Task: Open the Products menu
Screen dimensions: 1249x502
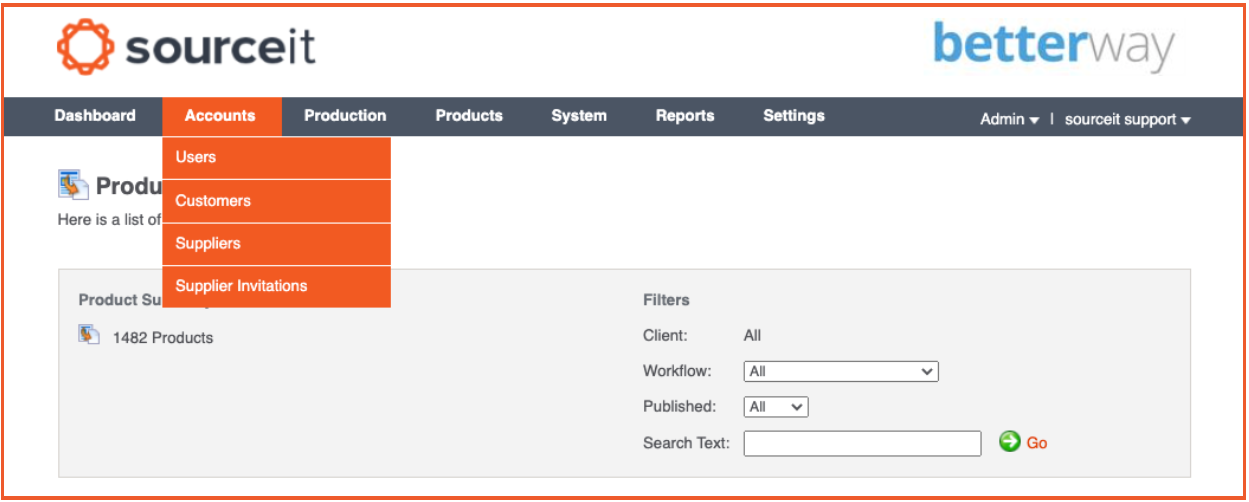Action: pos(469,116)
